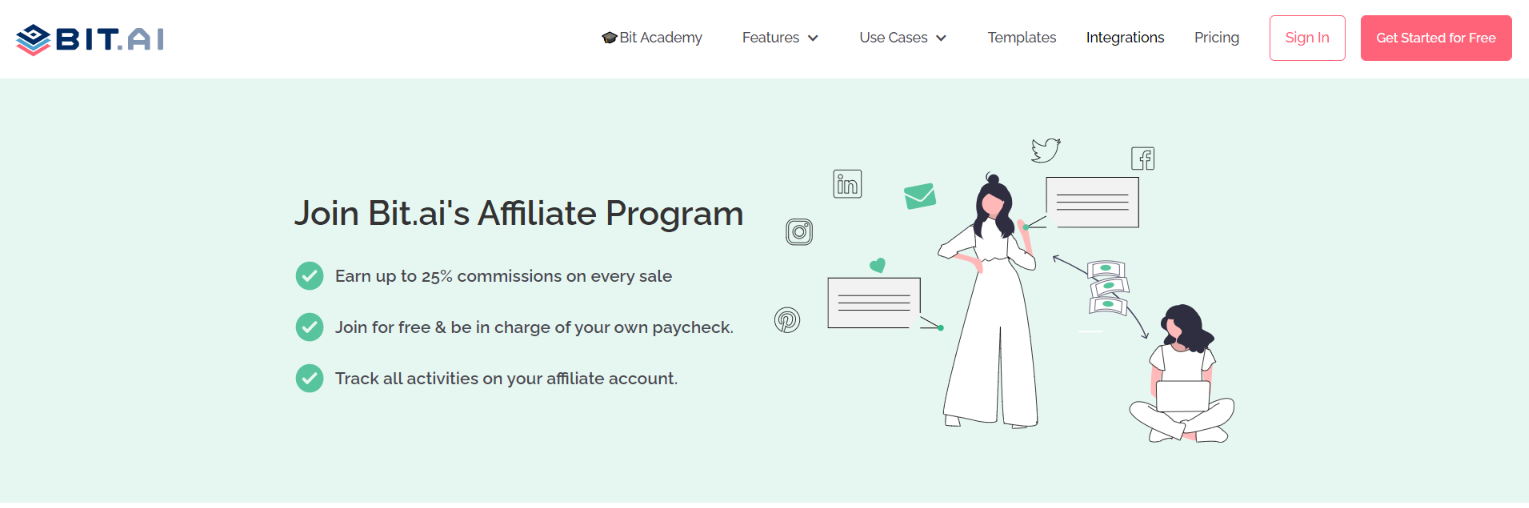Open the Integrations page
The width and height of the screenshot is (1529, 508).
coord(1125,38)
